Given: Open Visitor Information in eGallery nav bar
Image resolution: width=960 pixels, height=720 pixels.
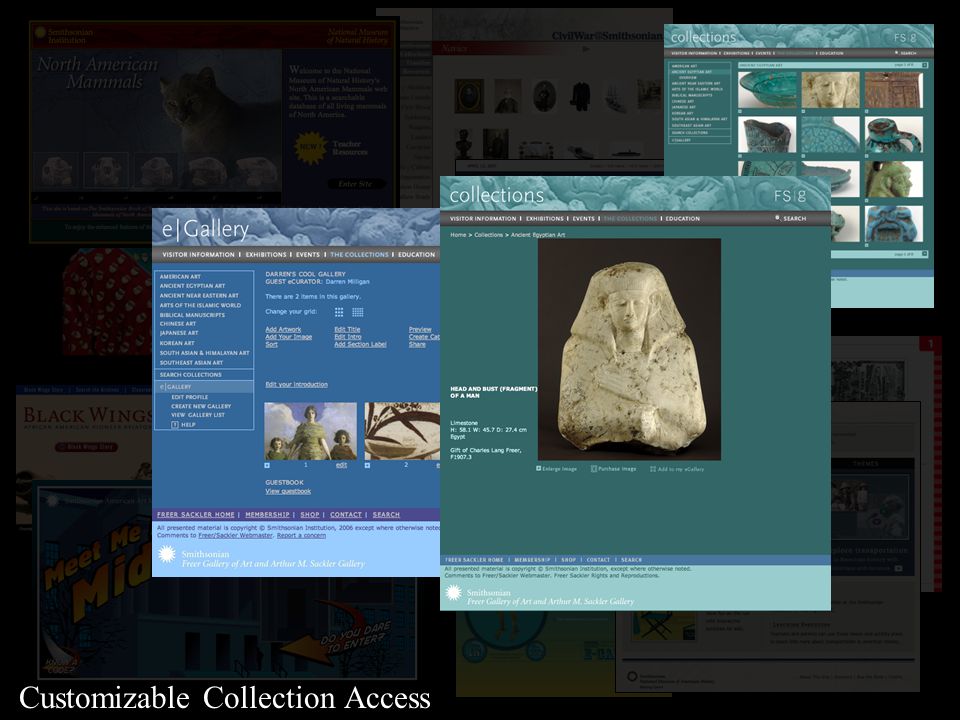Looking at the screenshot, I should coord(198,255).
